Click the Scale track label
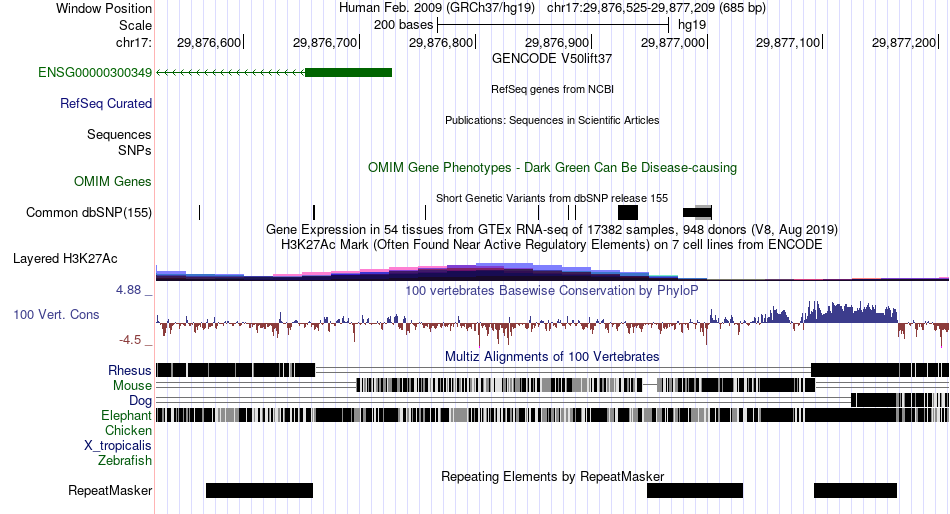 point(135,25)
